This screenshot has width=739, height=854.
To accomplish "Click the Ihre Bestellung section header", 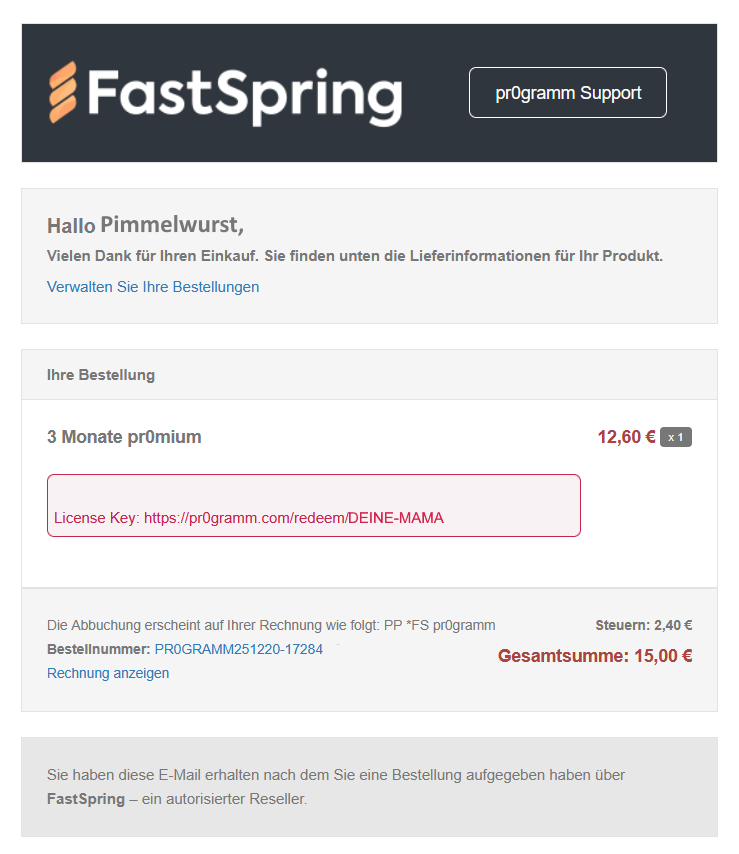I will (101, 375).
